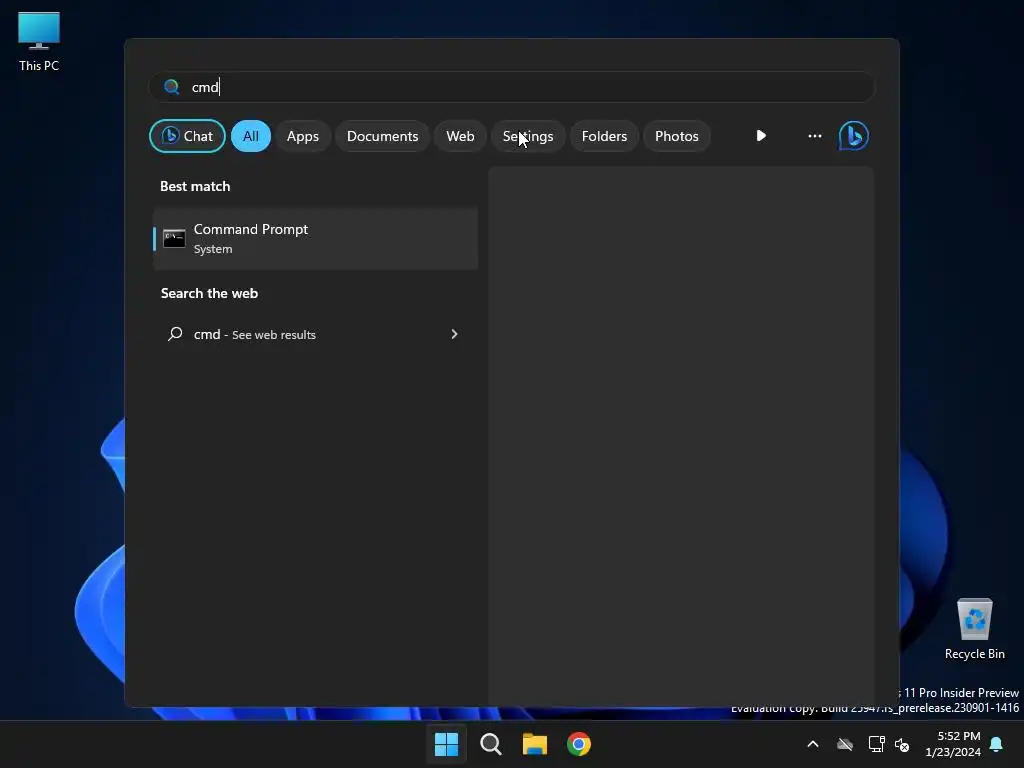Click the Search the web heading
Screen dimensions: 1024x768
point(210,293)
